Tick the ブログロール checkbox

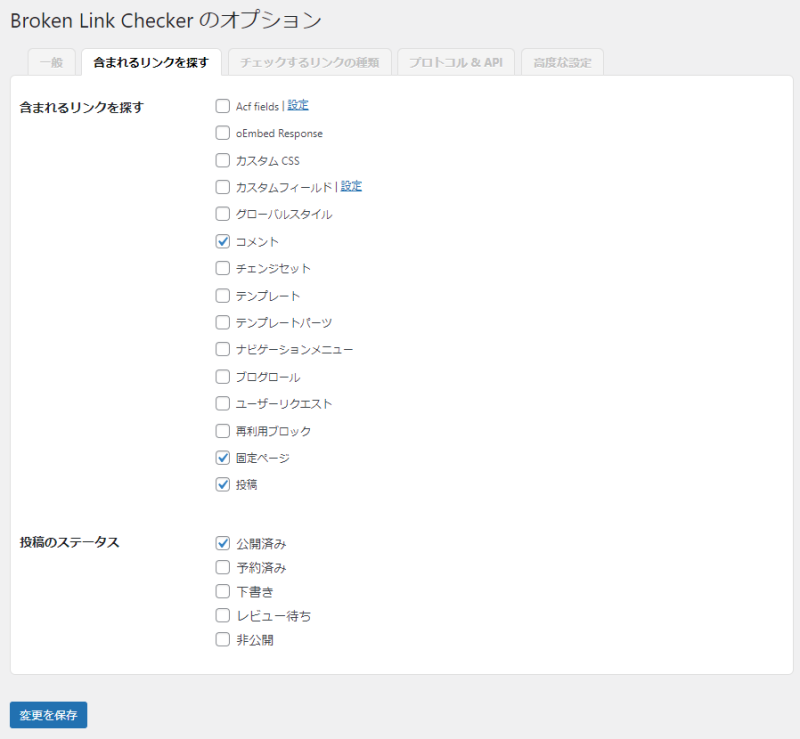tap(222, 377)
